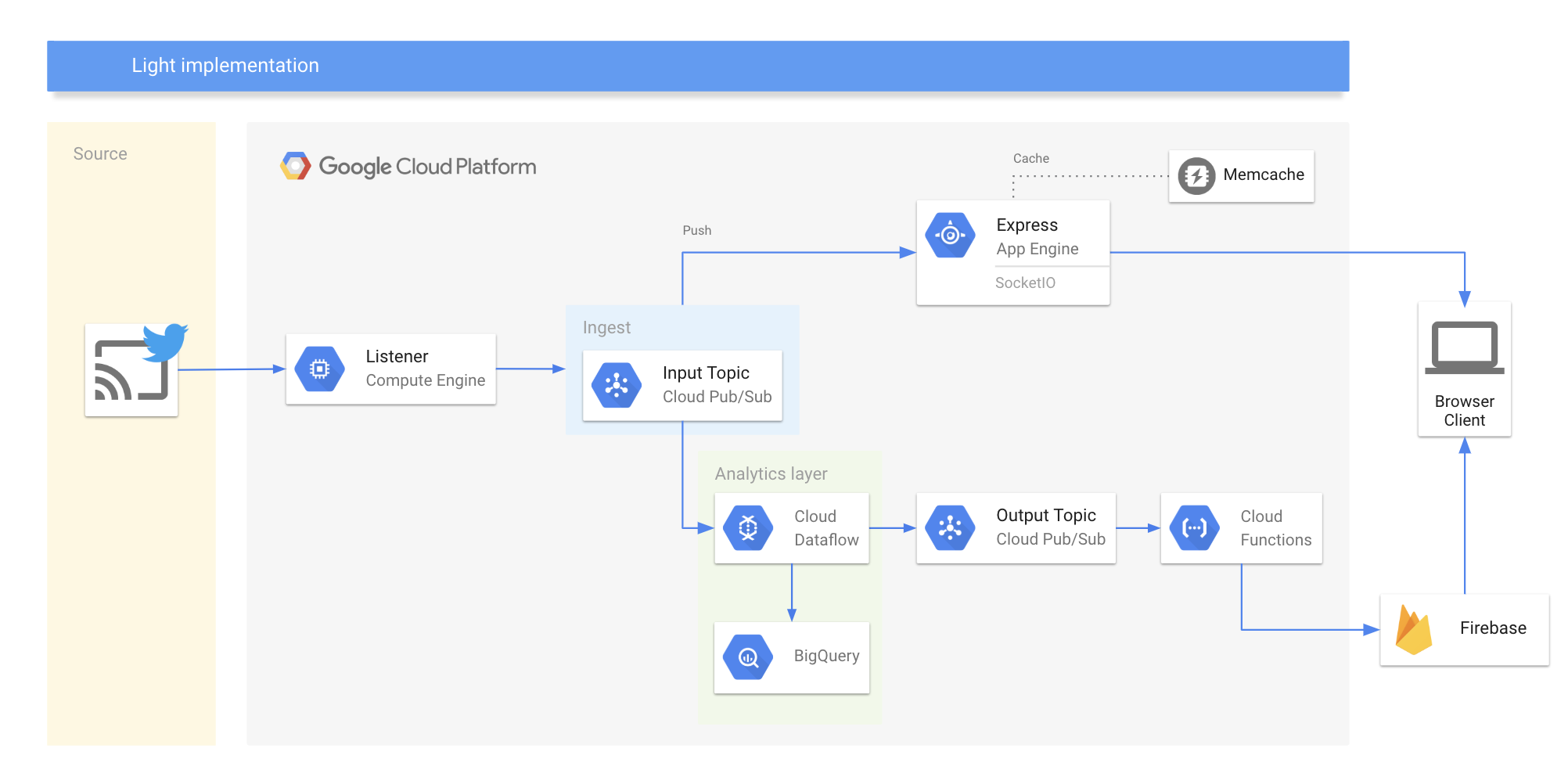Click the Push arrow label
The image size is (1568, 770).
coord(697,230)
